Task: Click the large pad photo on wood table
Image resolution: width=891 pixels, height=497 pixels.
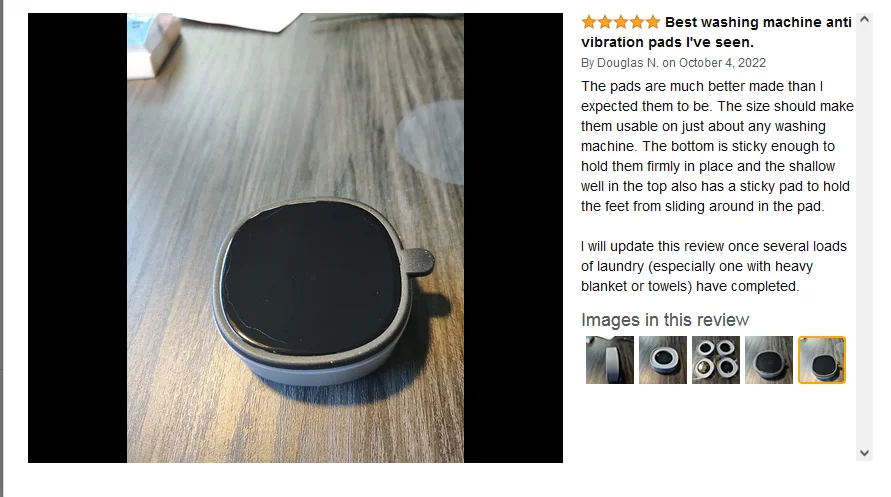Action: (x=295, y=238)
